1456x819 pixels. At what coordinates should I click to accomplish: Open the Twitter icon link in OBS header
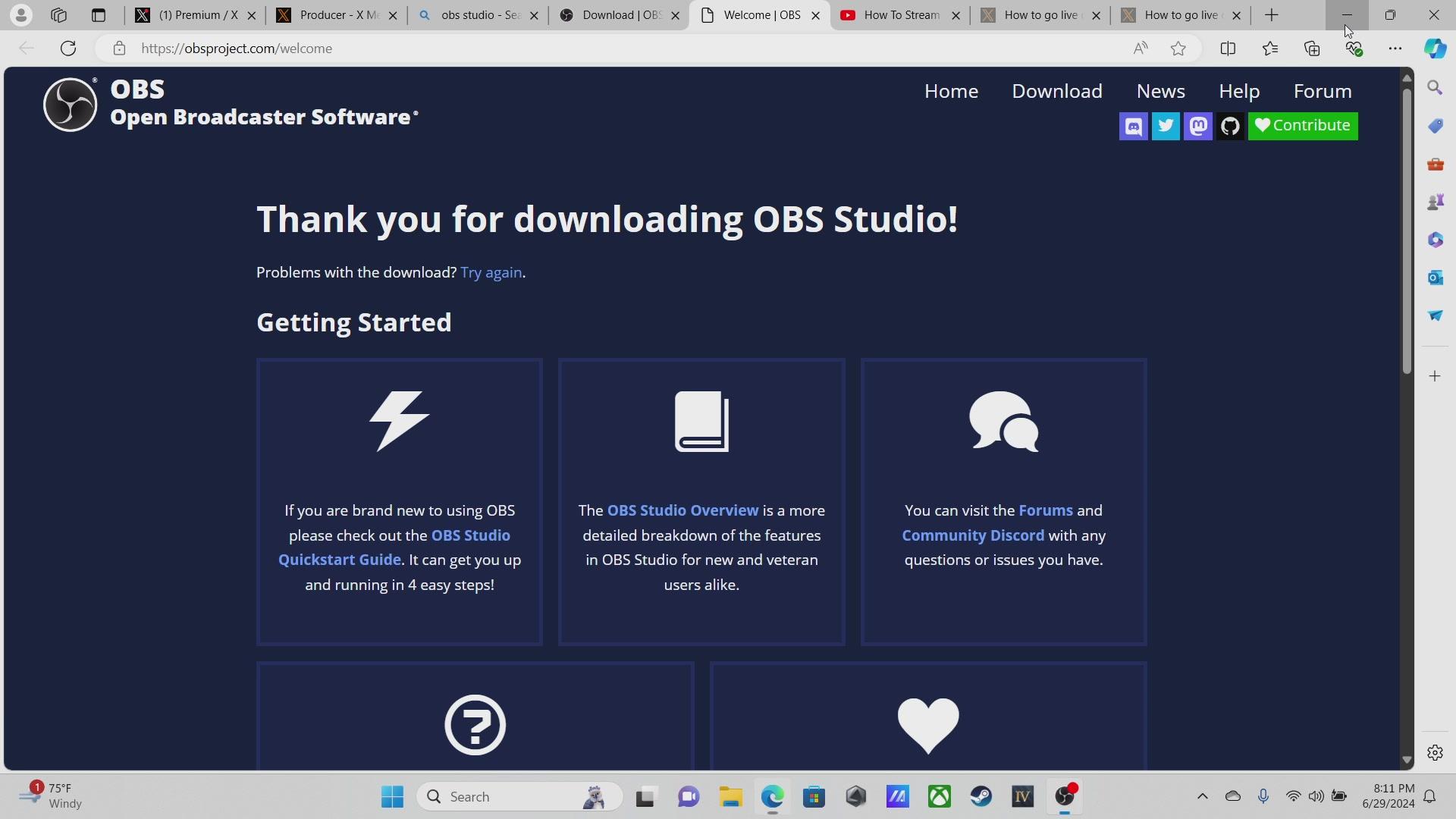click(x=1166, y=126)
